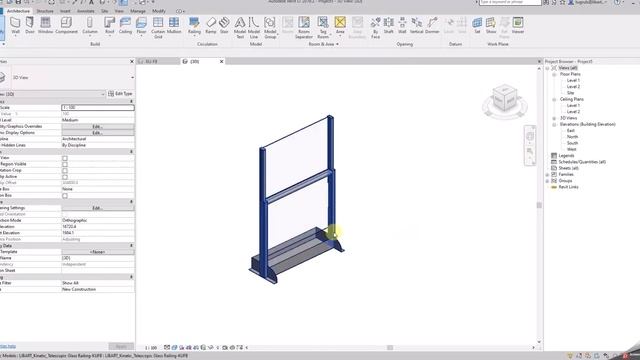The width and height of the screenshot is (640, 360).
Task: Open the Annotate ribbon tab
Action: click(x=86, y=11)
